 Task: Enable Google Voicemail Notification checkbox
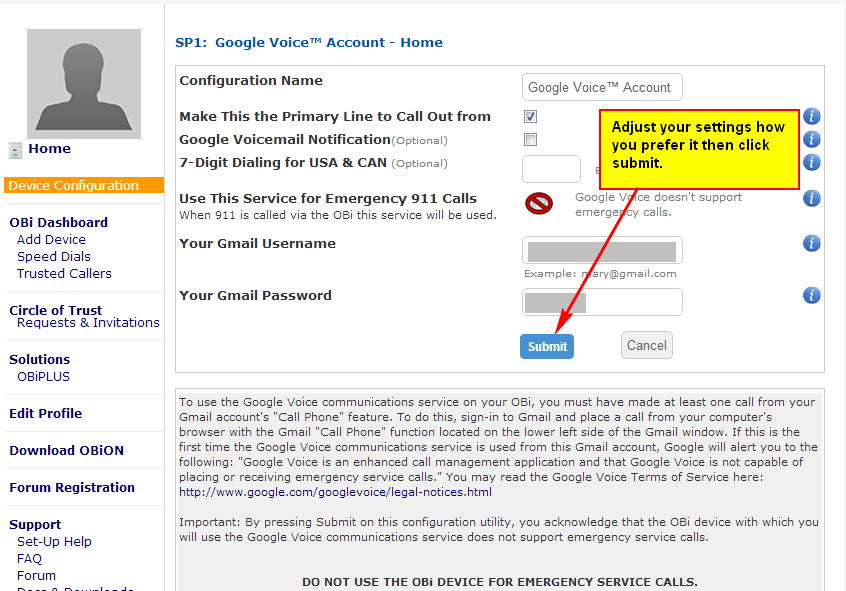530,140
